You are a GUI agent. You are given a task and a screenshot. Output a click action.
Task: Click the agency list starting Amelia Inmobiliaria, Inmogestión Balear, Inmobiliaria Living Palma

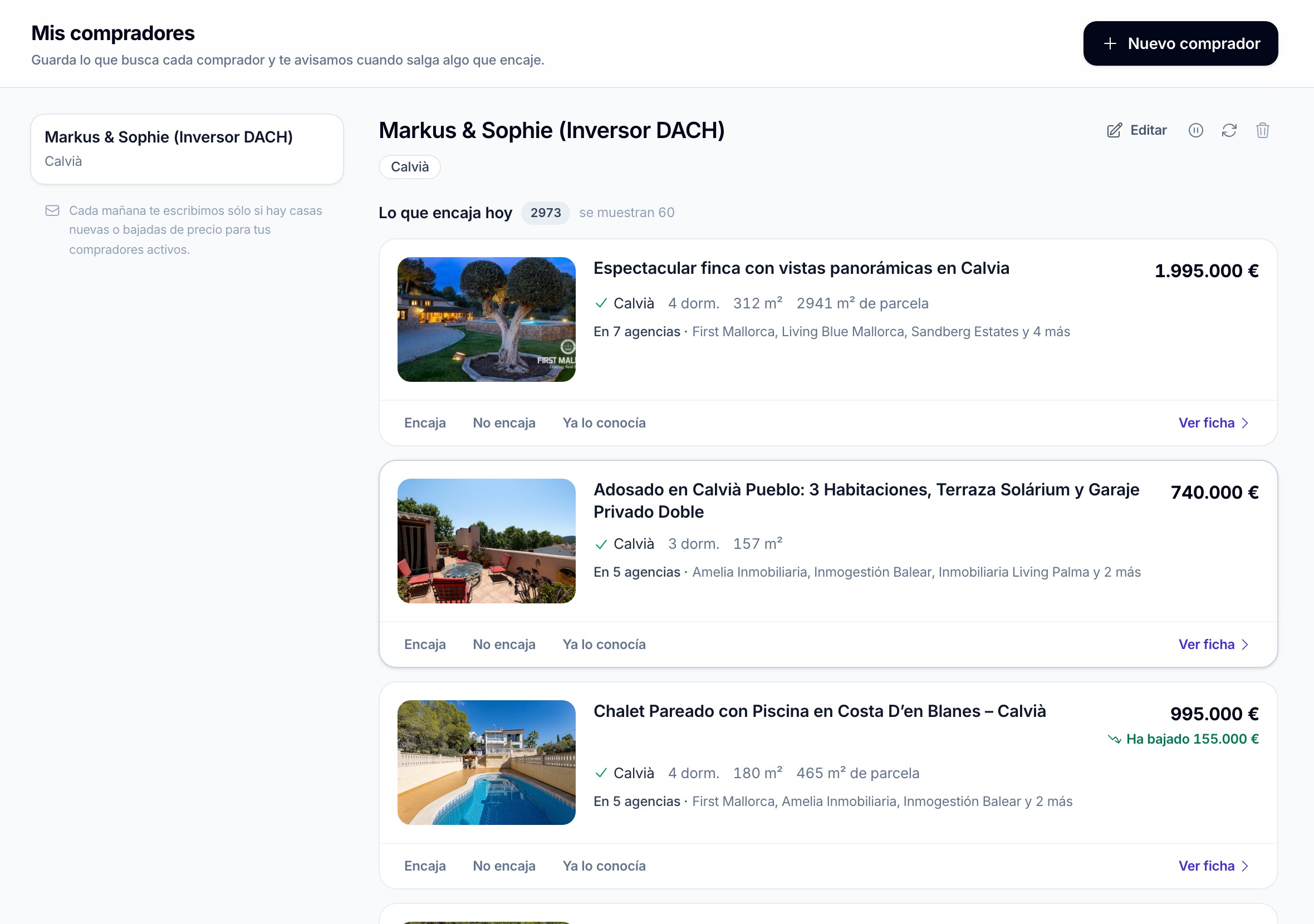pos(916,572)
